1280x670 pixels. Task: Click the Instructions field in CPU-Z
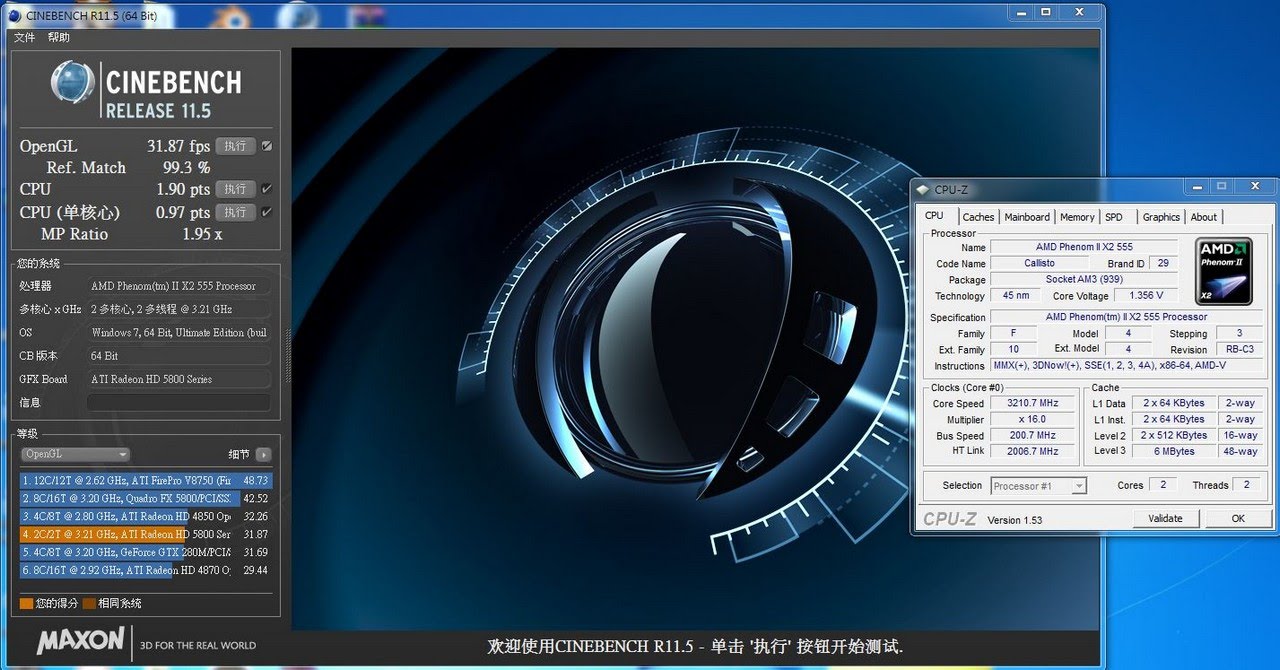point(1127,366)
